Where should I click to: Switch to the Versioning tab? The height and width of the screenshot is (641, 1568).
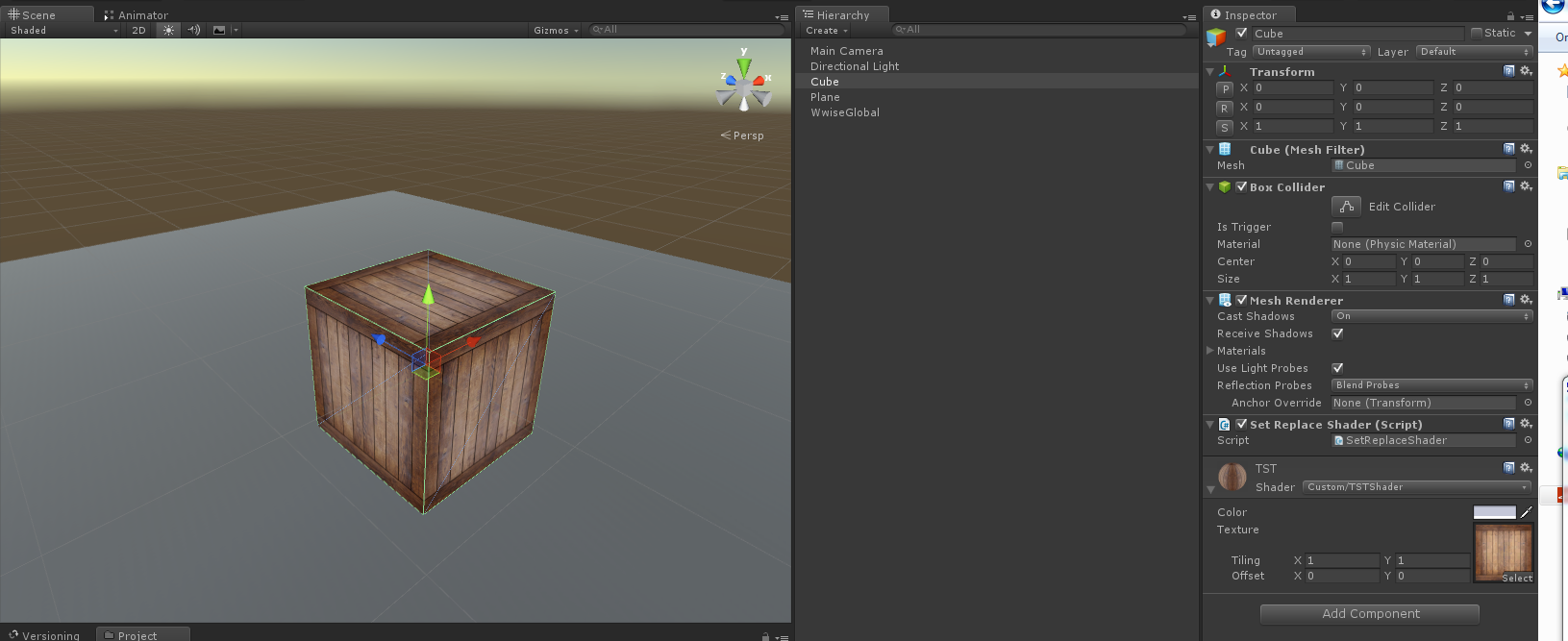[x=45, y=635]
